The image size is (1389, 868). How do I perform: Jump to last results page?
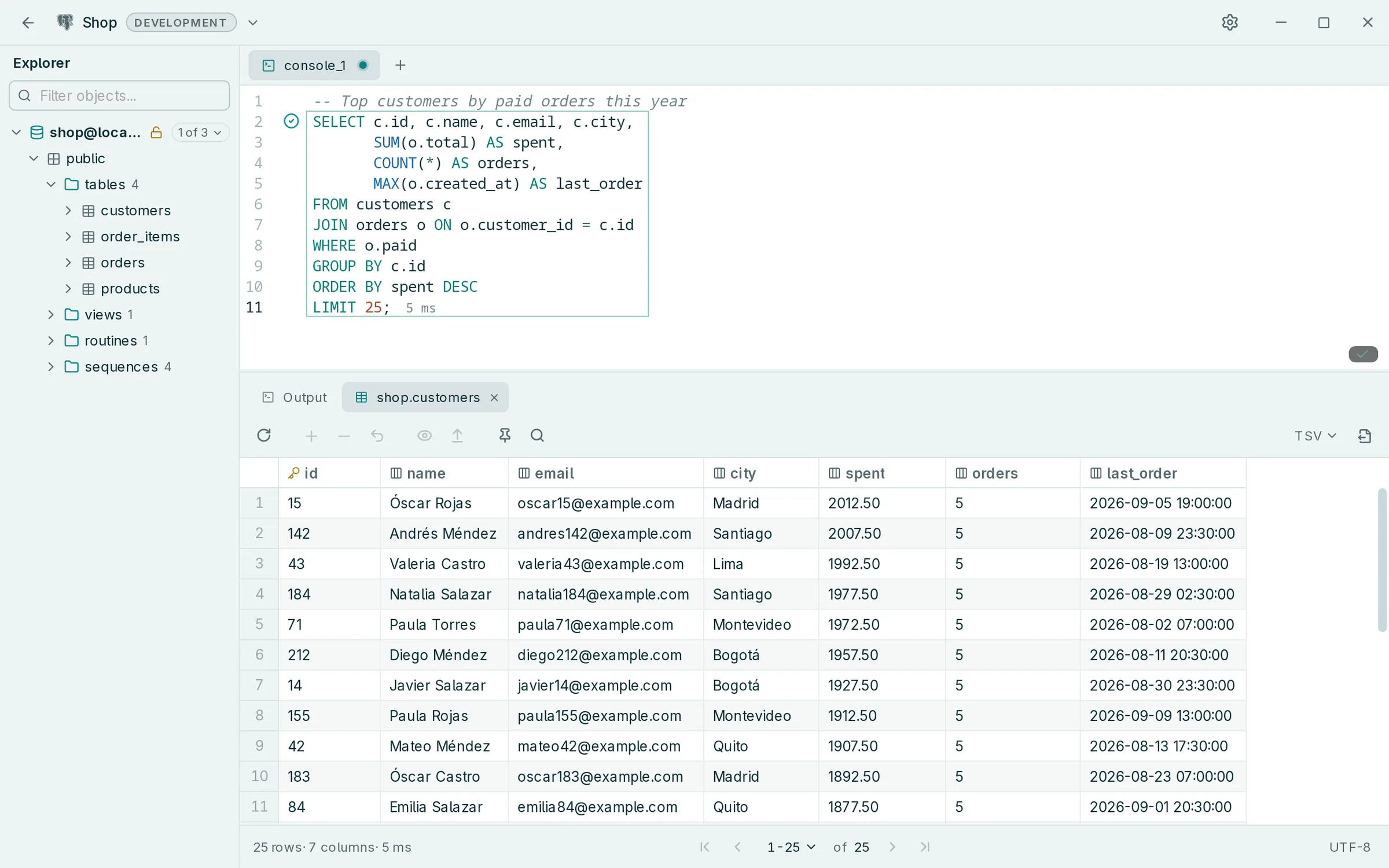pos(925,847)
